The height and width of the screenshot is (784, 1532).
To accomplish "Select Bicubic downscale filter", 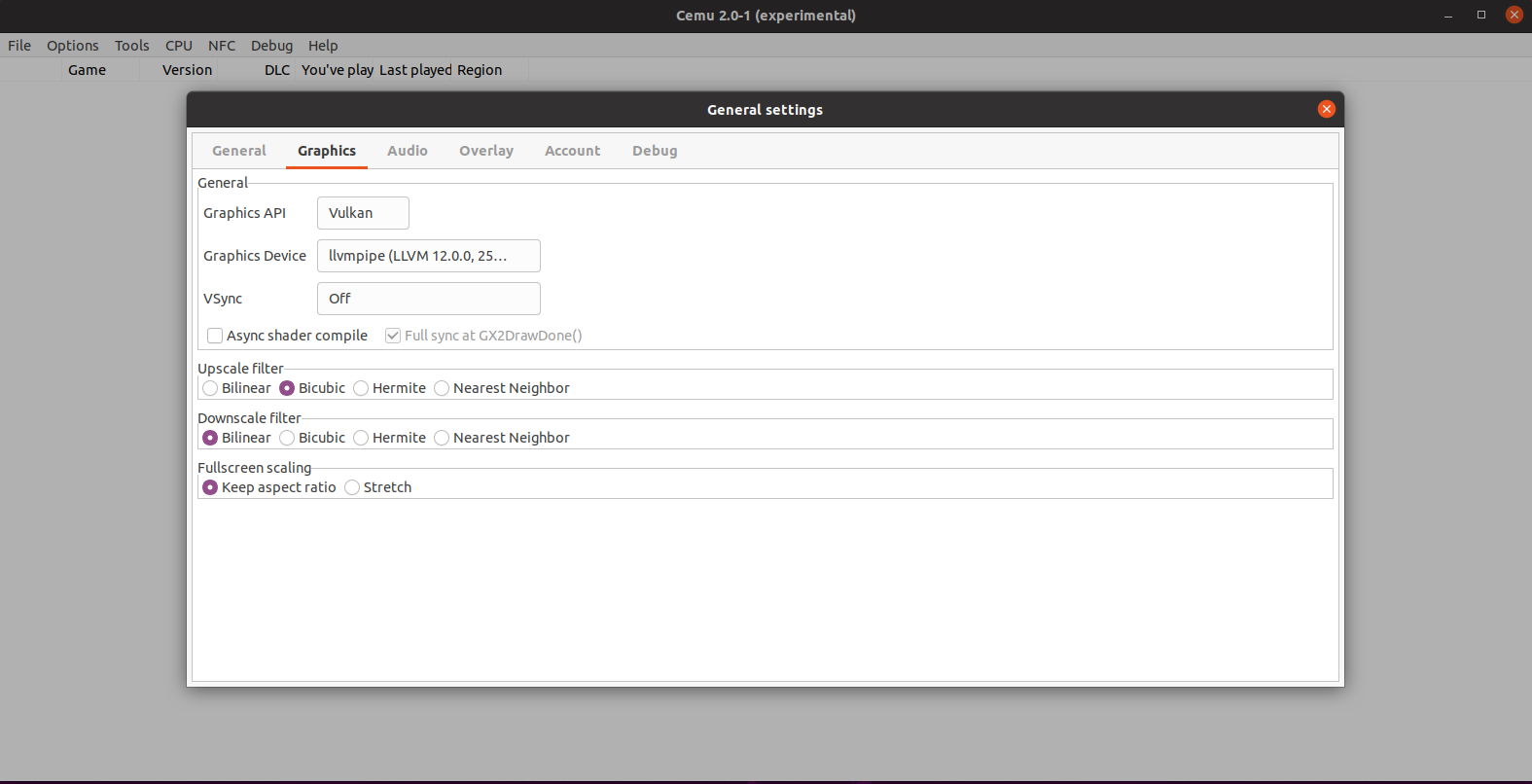I will pos(287,438).
